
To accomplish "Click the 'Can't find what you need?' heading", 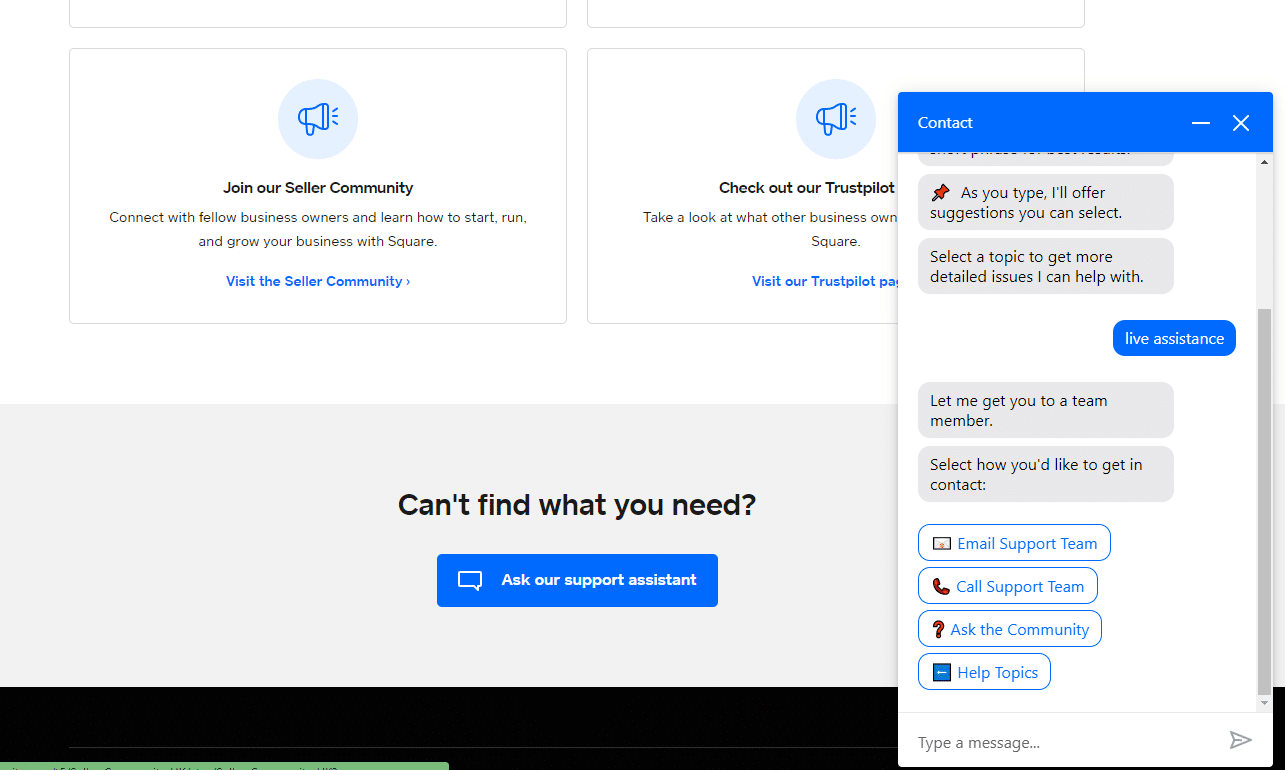I will [x=577, y=504].
